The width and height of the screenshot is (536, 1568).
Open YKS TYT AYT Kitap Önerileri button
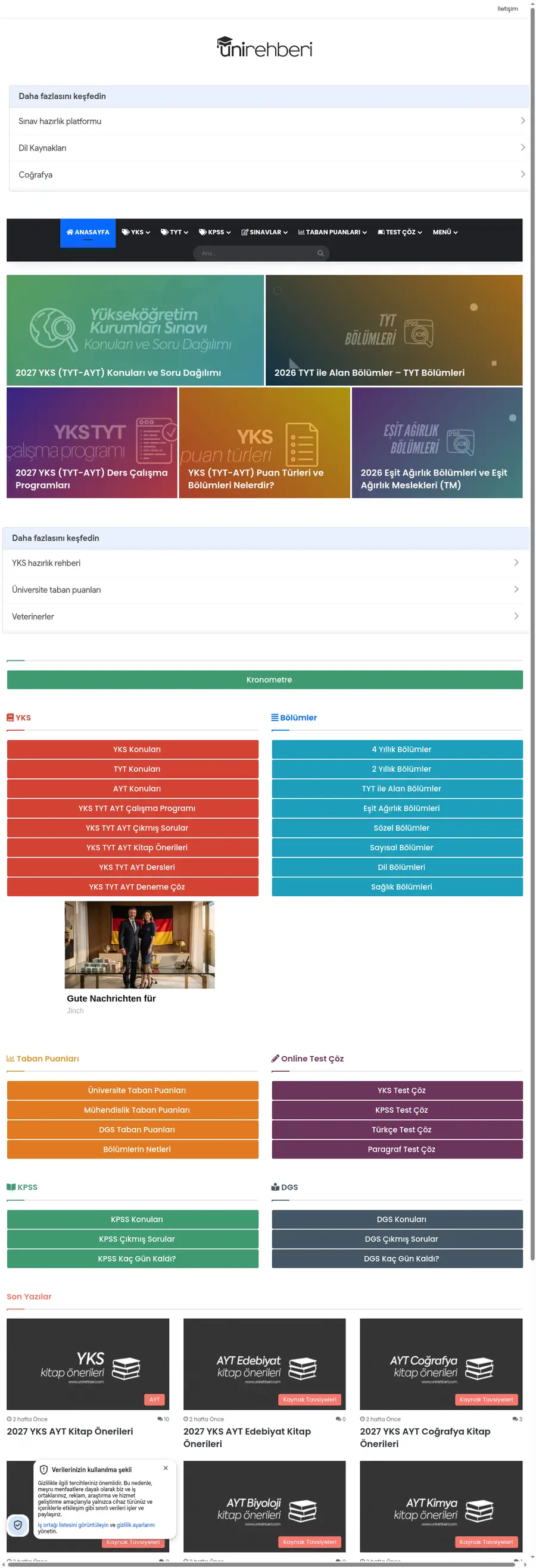click(133, 847)
